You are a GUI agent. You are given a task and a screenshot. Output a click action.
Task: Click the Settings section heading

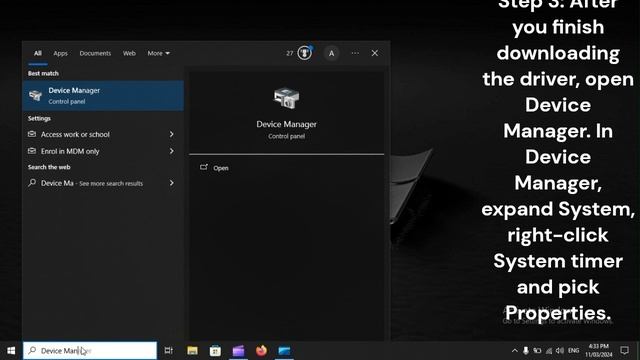pyautogui.click(x=39, y=118)
